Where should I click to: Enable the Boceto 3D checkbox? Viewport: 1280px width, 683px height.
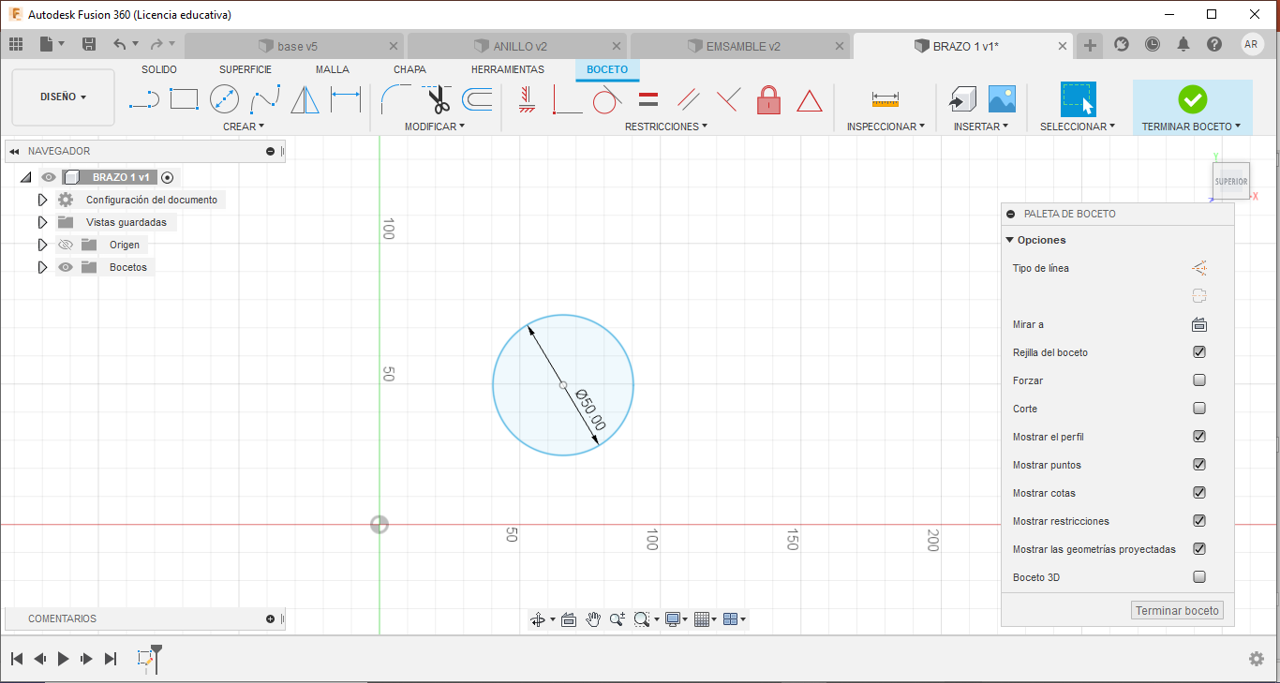click(1199, 576)
